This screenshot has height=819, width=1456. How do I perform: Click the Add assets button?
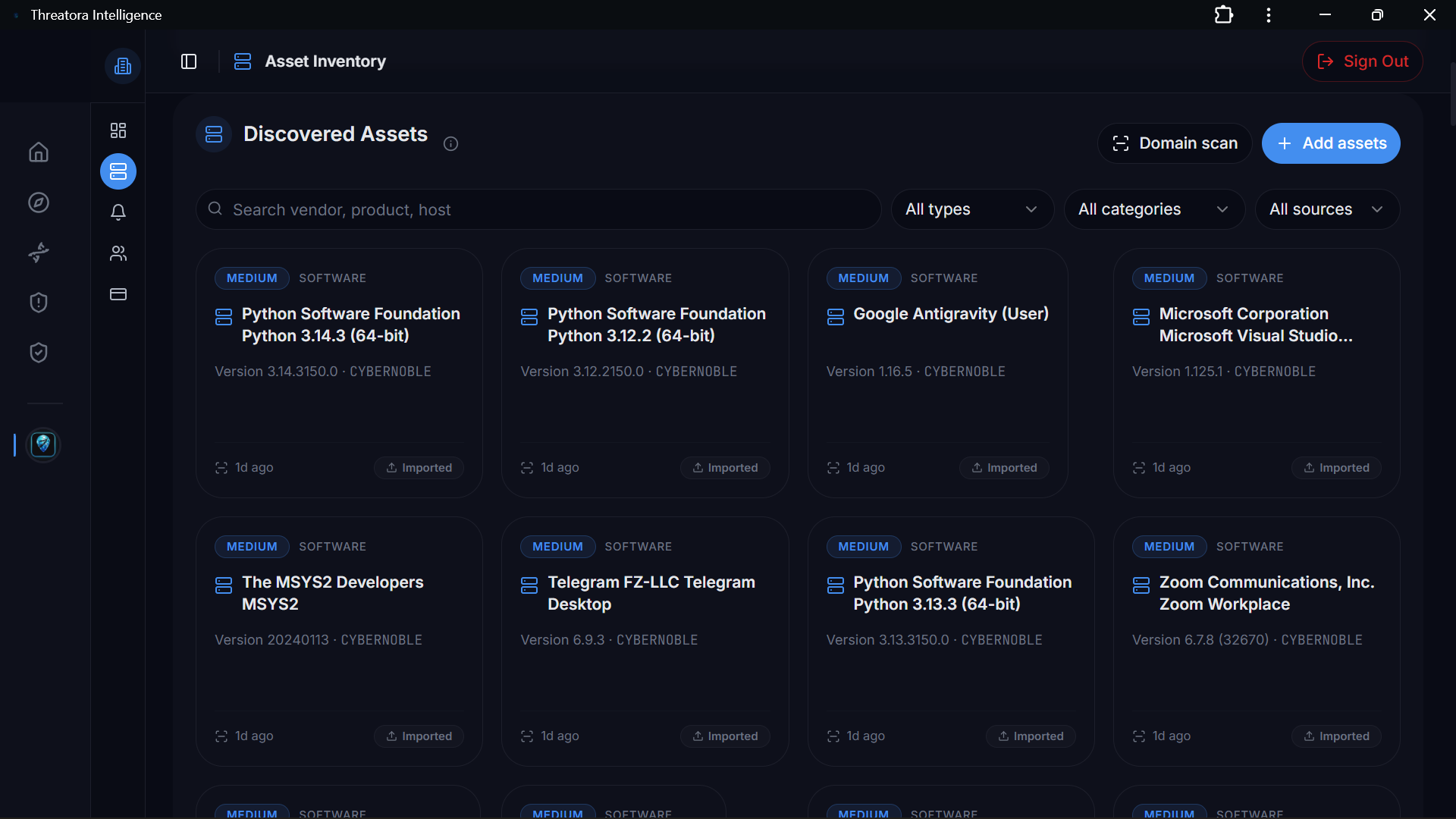point(1331,143)
